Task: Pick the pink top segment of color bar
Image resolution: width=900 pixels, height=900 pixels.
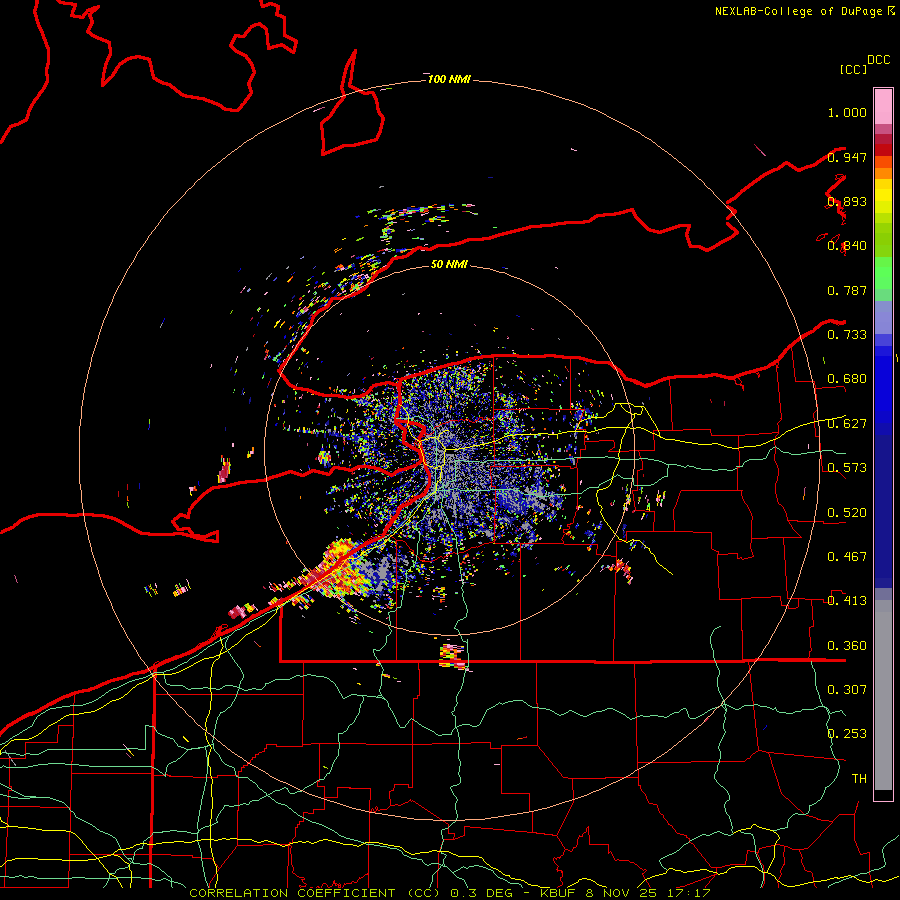Action: point(883,106)
